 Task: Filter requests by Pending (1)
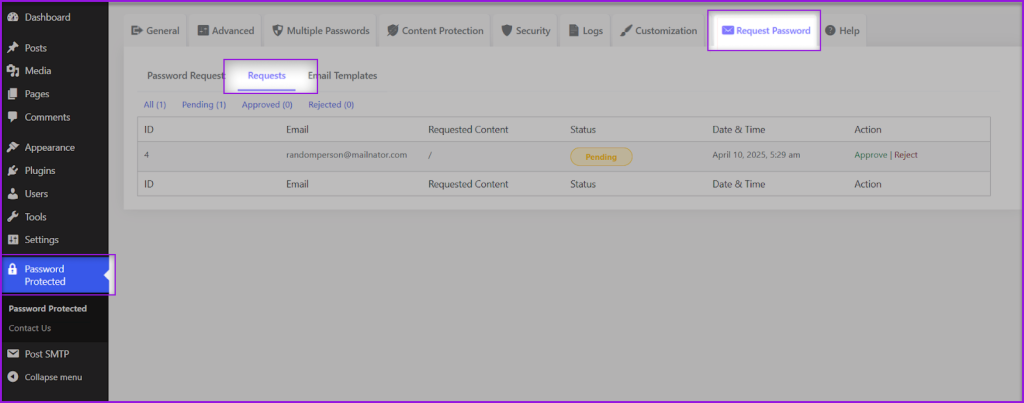[204, 104]
